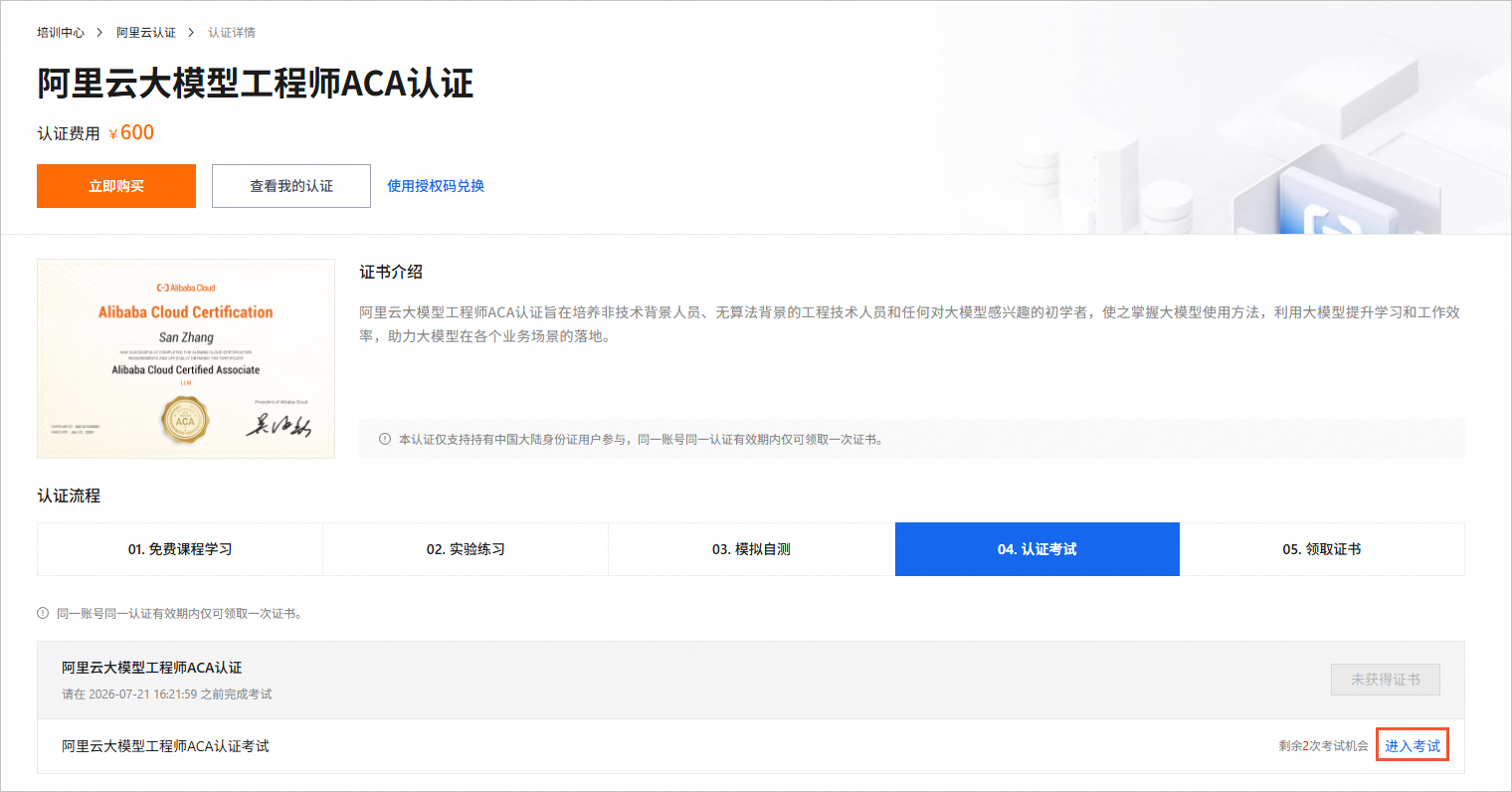Select the 04. 认证考试 tab
The image size is (1512, 792).
pyautogui.click(x=1038, y=549)
